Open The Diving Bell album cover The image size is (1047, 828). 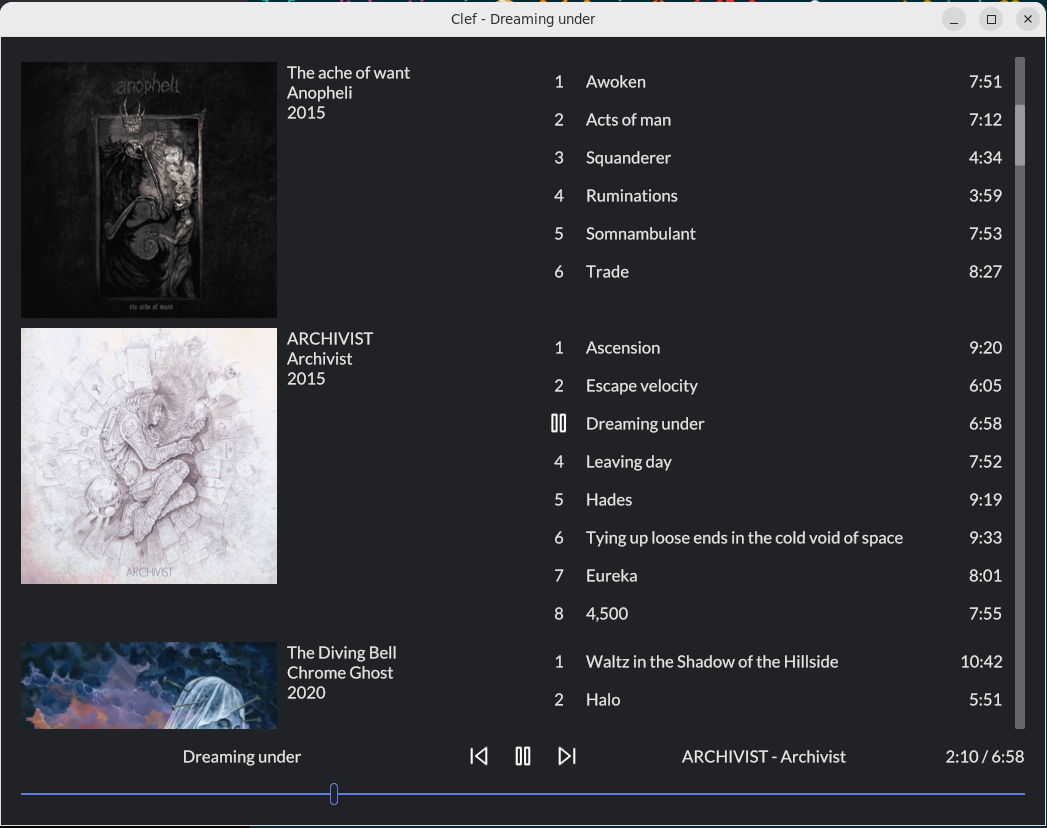point(149,686)
